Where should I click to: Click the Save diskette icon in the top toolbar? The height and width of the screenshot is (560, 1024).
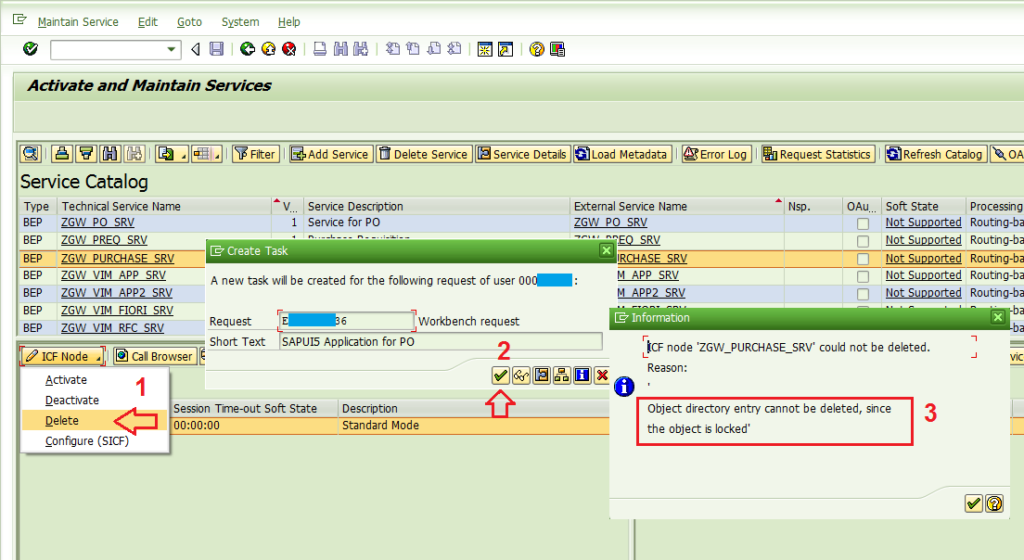[216, 49]
